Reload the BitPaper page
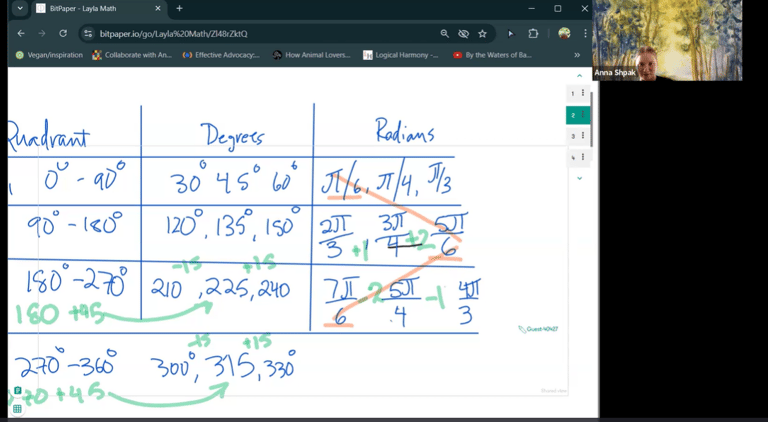 click(63, 33)
